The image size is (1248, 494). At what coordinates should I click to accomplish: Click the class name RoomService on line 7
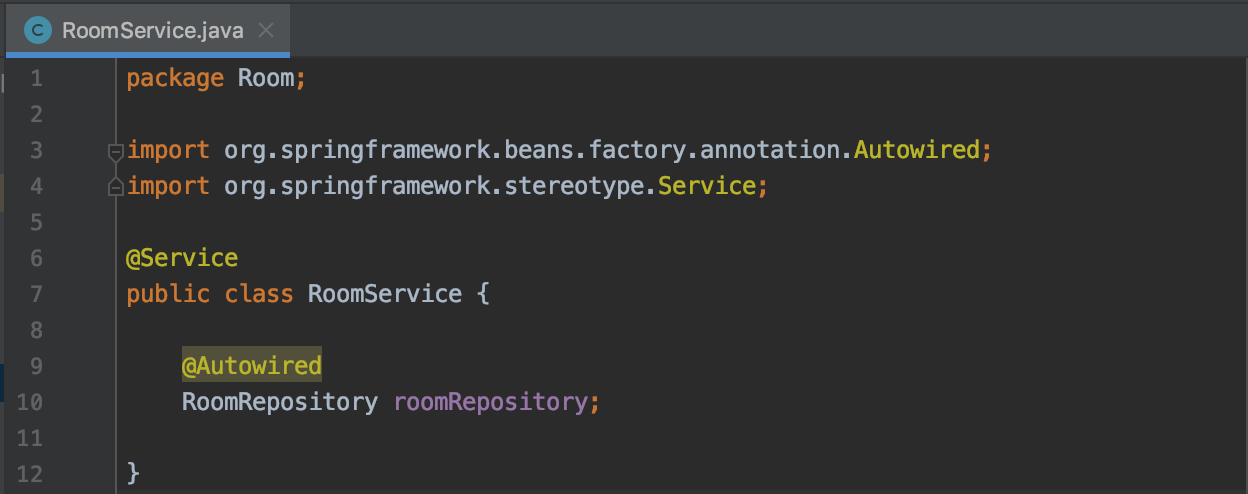[x=385, y=294]
